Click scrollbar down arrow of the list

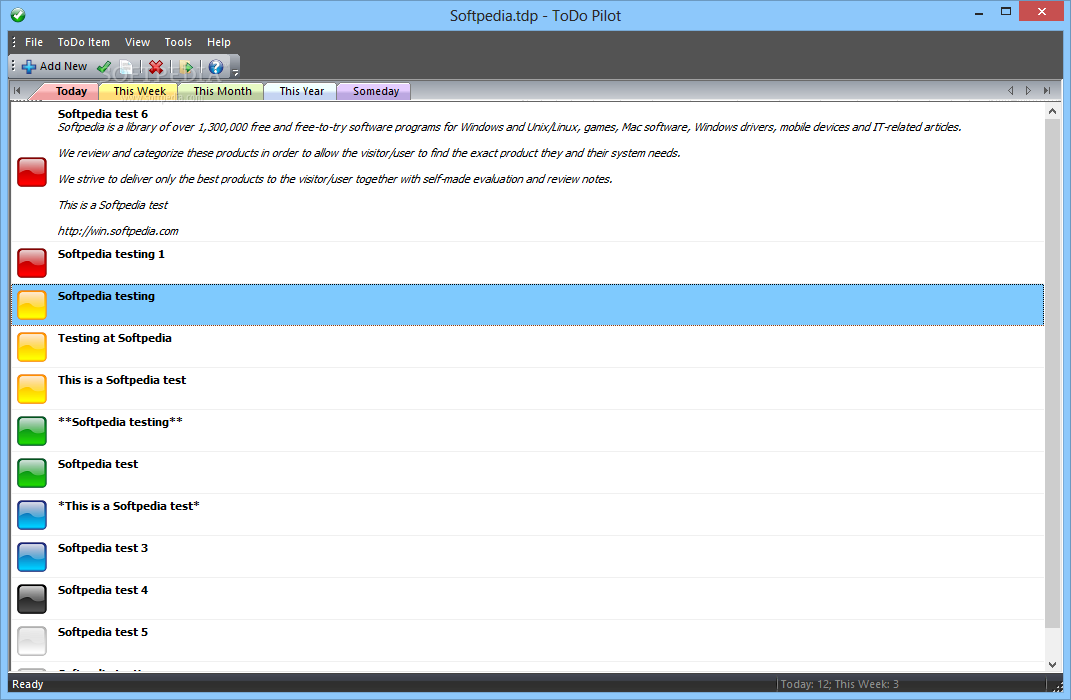click(1052, 664)
